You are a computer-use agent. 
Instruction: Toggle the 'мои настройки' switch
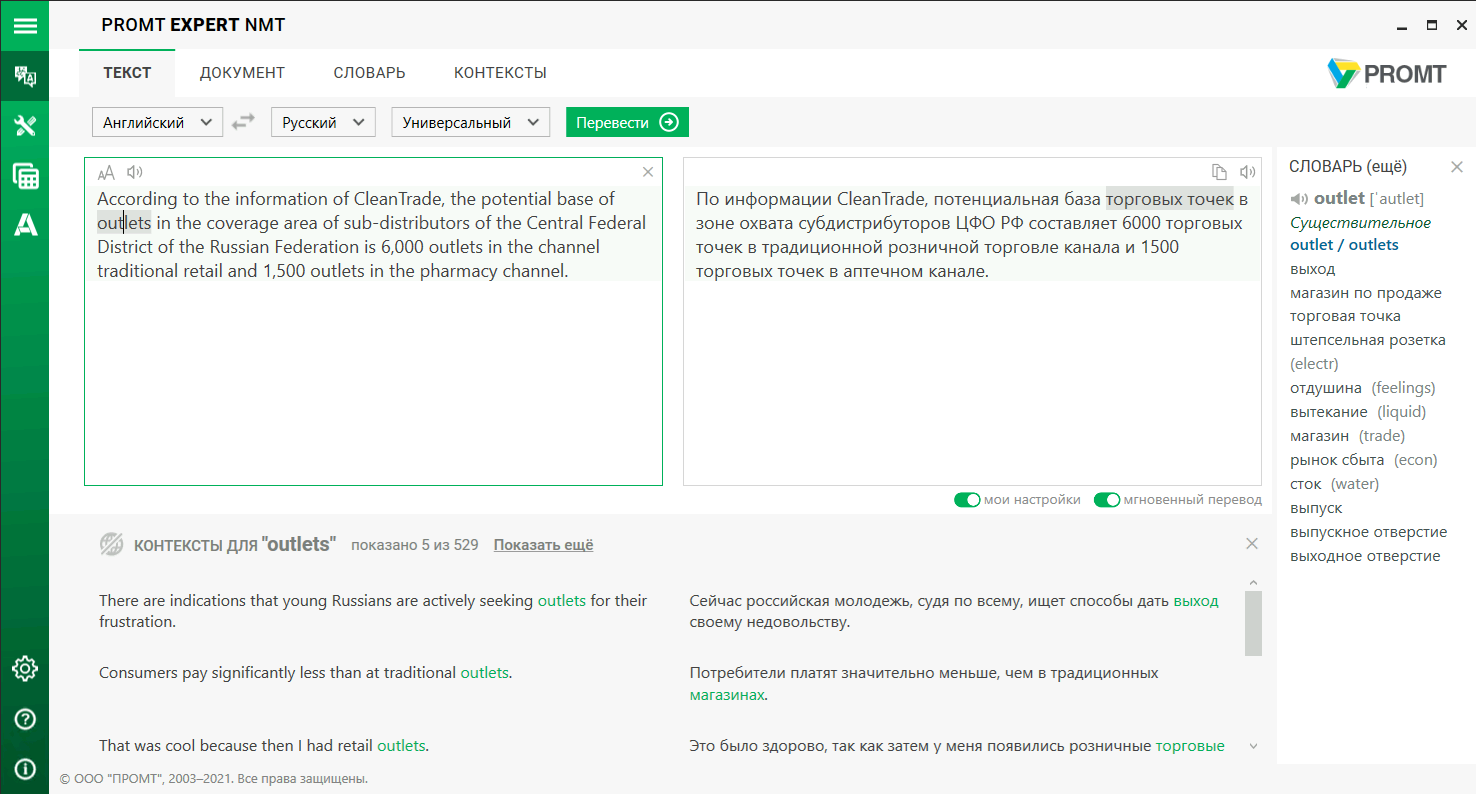(967, 500)
